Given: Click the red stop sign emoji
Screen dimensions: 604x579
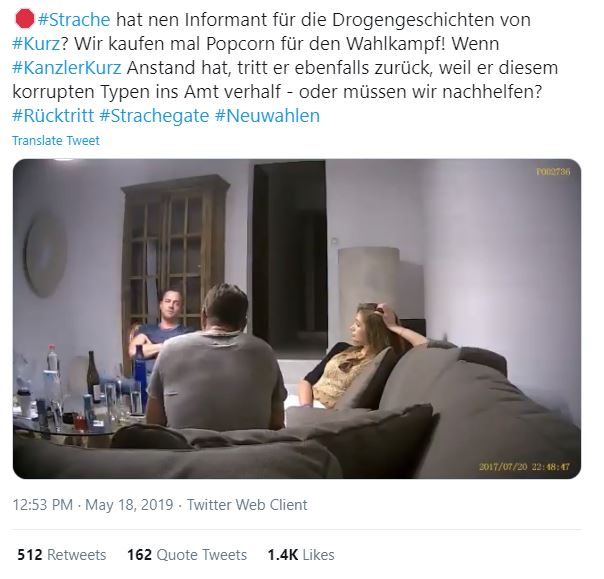Looking at the screenshot, I should click(24, 19).
